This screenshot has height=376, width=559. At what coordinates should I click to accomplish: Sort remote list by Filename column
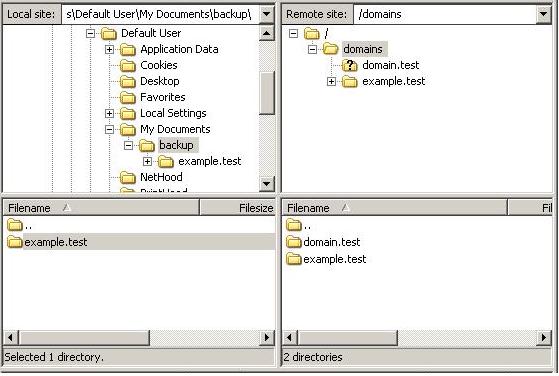[394, 208]
